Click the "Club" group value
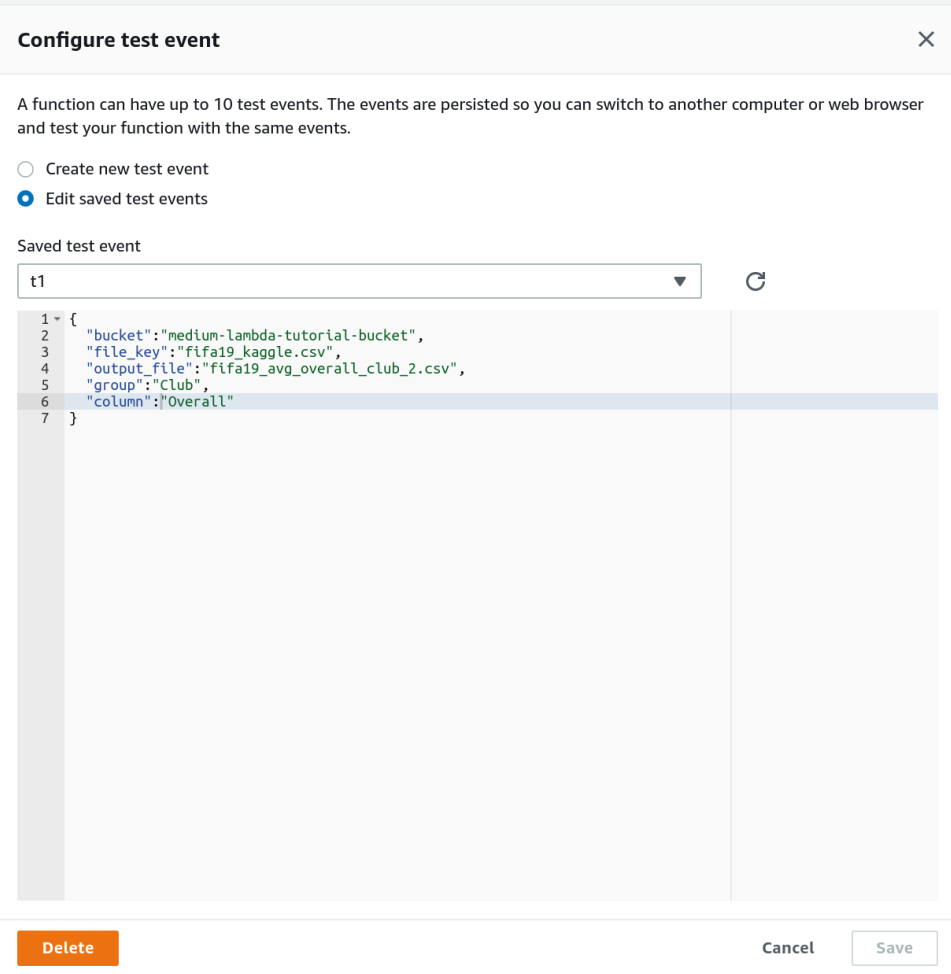Screen dimensions: 951x974 [x=176, y=385]
